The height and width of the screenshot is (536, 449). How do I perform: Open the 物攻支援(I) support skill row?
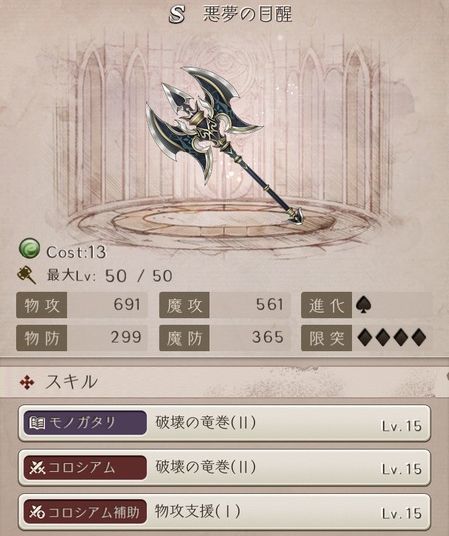point(224,512)
